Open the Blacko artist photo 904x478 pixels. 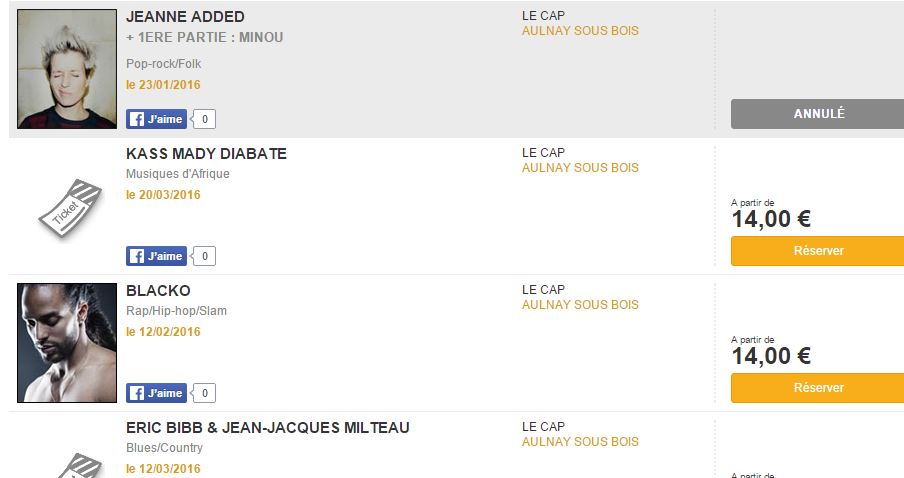pos(67,343)
